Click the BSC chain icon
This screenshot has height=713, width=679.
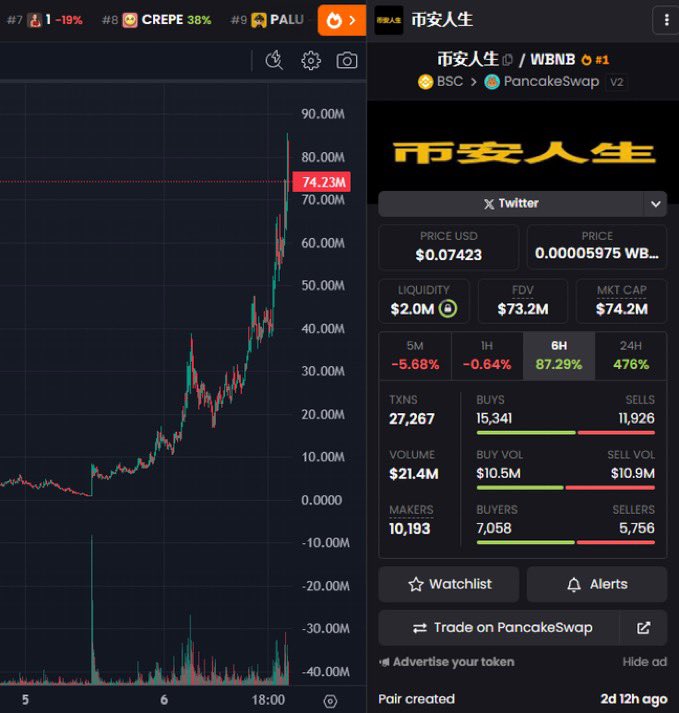[425, 82]
